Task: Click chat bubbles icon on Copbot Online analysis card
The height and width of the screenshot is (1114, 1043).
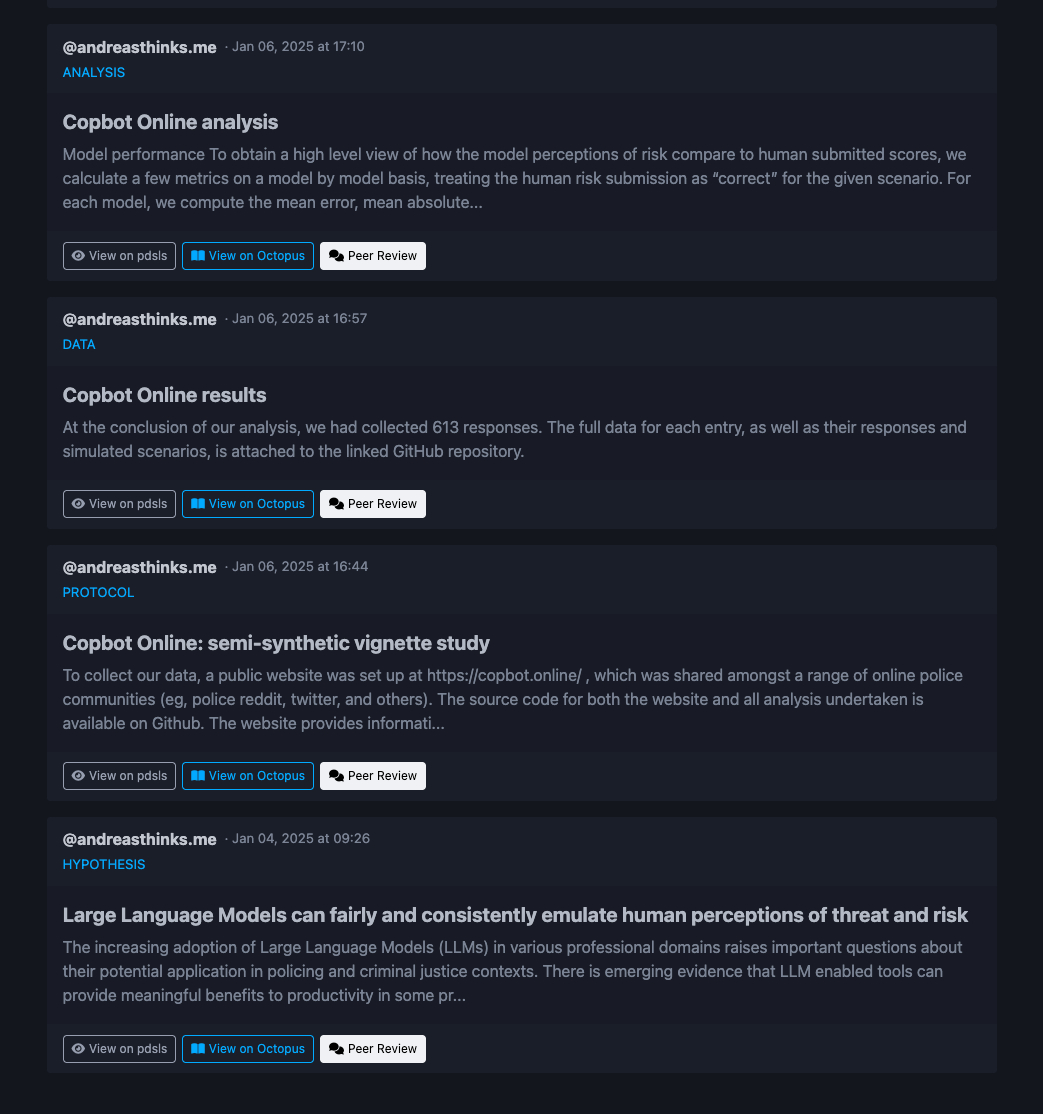Action: 336,256
